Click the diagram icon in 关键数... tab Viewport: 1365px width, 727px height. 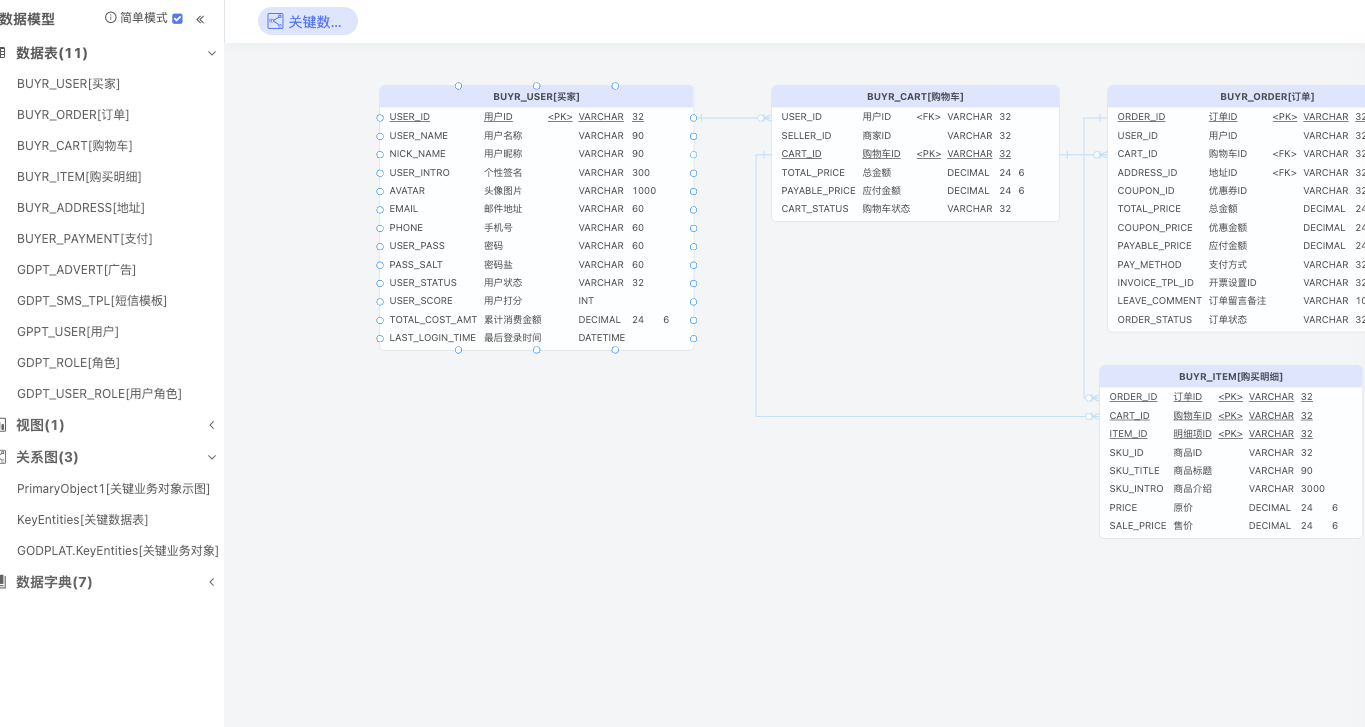click(275, 21)
